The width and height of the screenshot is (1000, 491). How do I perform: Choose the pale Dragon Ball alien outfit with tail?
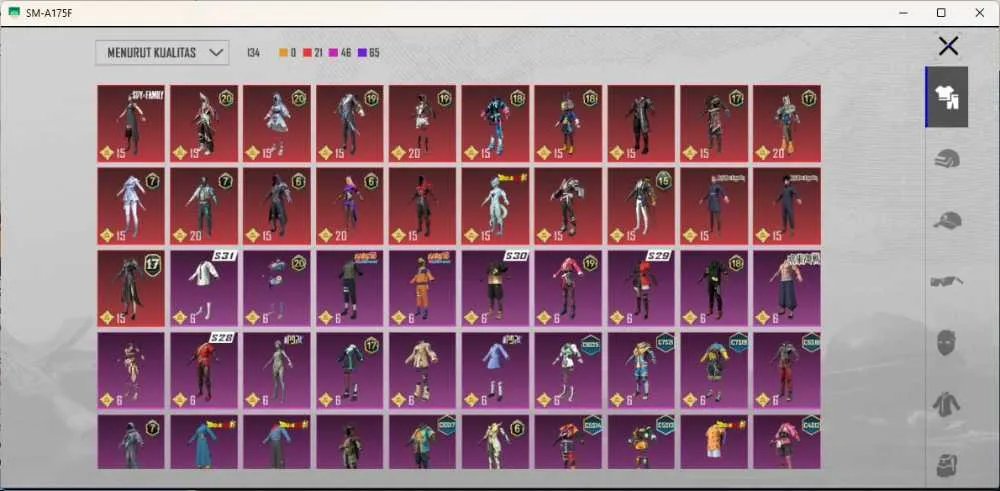coord(496,206)
